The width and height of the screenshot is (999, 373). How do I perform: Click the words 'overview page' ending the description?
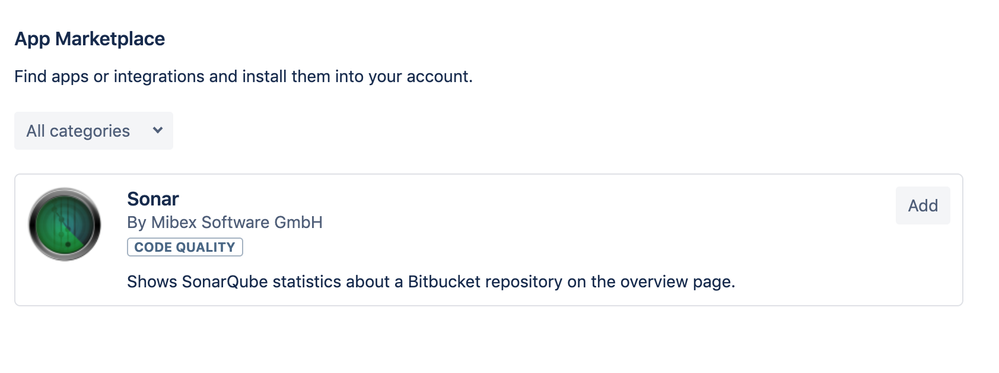click(x=678, y=282)
